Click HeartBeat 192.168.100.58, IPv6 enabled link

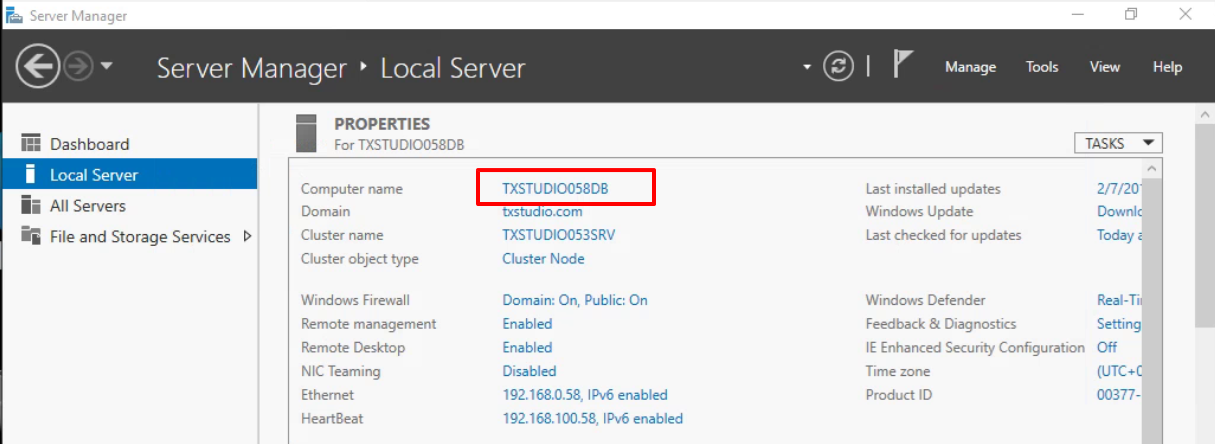593,418
